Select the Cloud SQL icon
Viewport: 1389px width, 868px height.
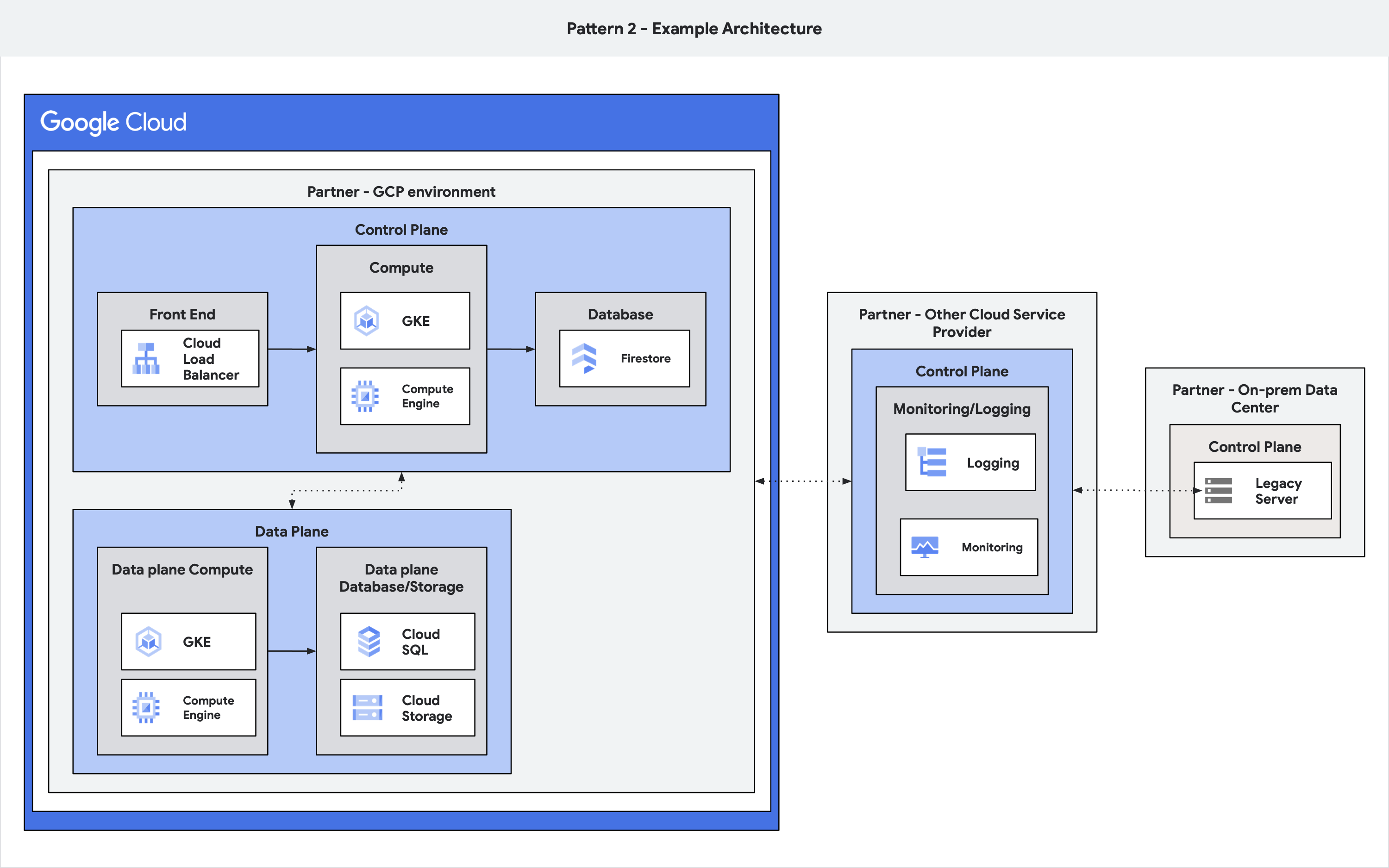point(370,641)
